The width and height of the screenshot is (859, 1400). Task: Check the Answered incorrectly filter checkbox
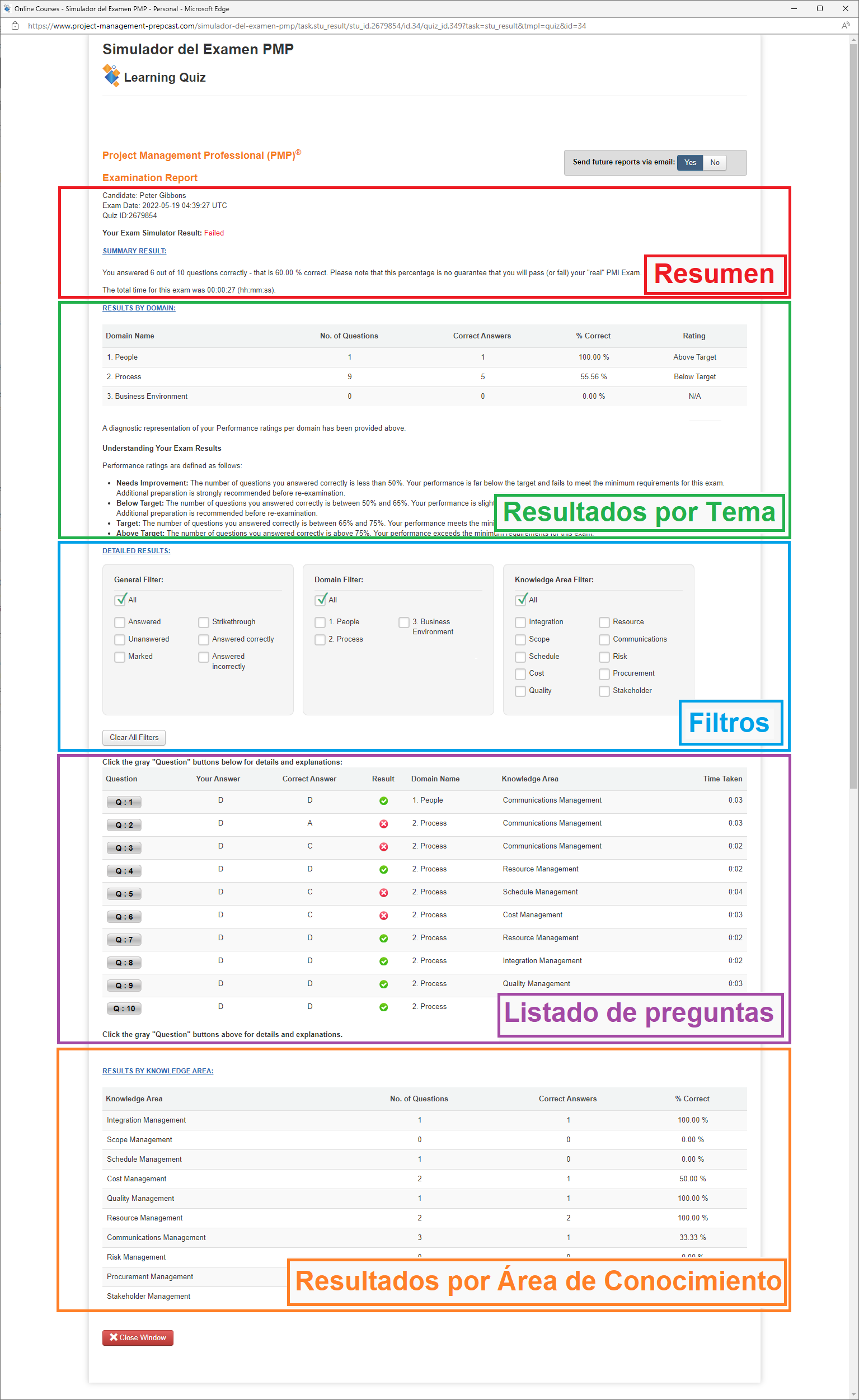204,657
